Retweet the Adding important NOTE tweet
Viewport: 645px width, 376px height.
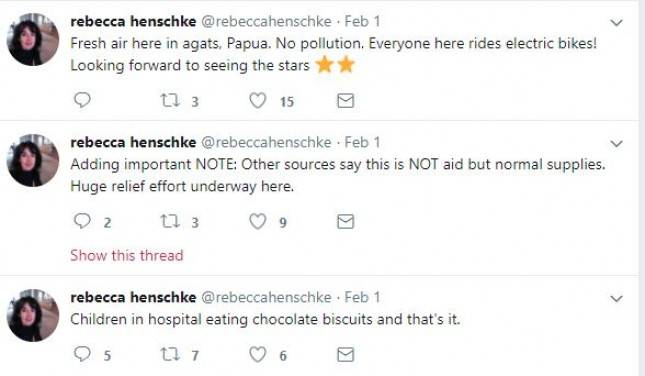tap(169, 221)
